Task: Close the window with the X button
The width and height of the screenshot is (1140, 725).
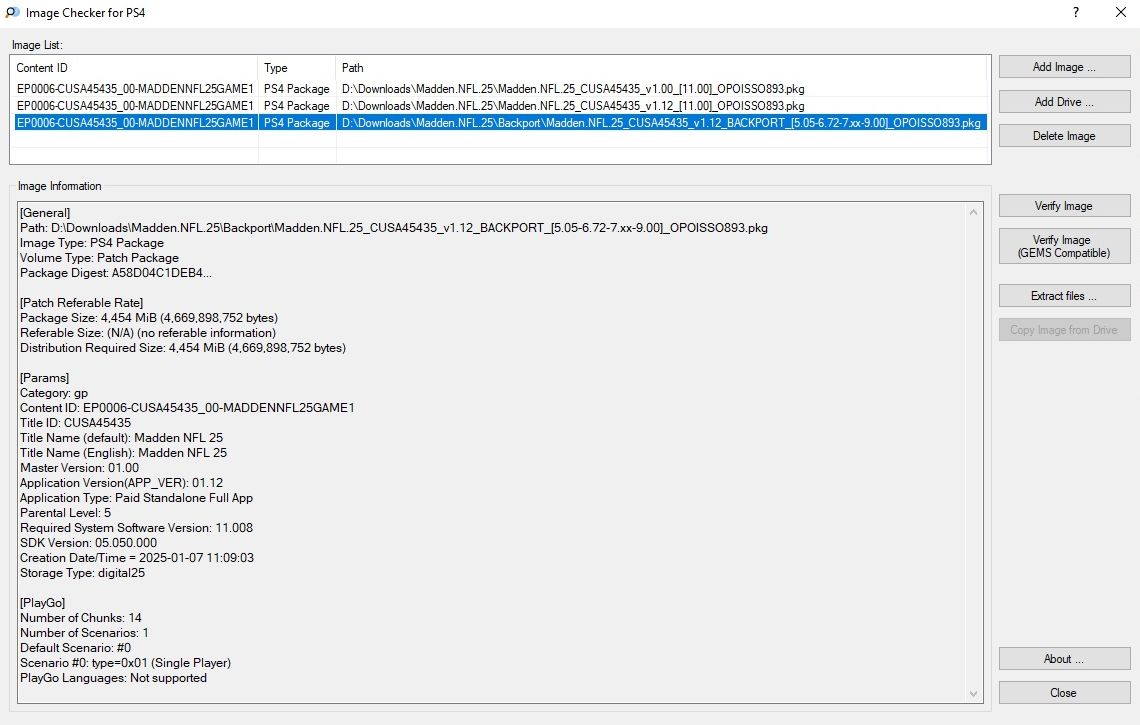Action: (1121, 12)
